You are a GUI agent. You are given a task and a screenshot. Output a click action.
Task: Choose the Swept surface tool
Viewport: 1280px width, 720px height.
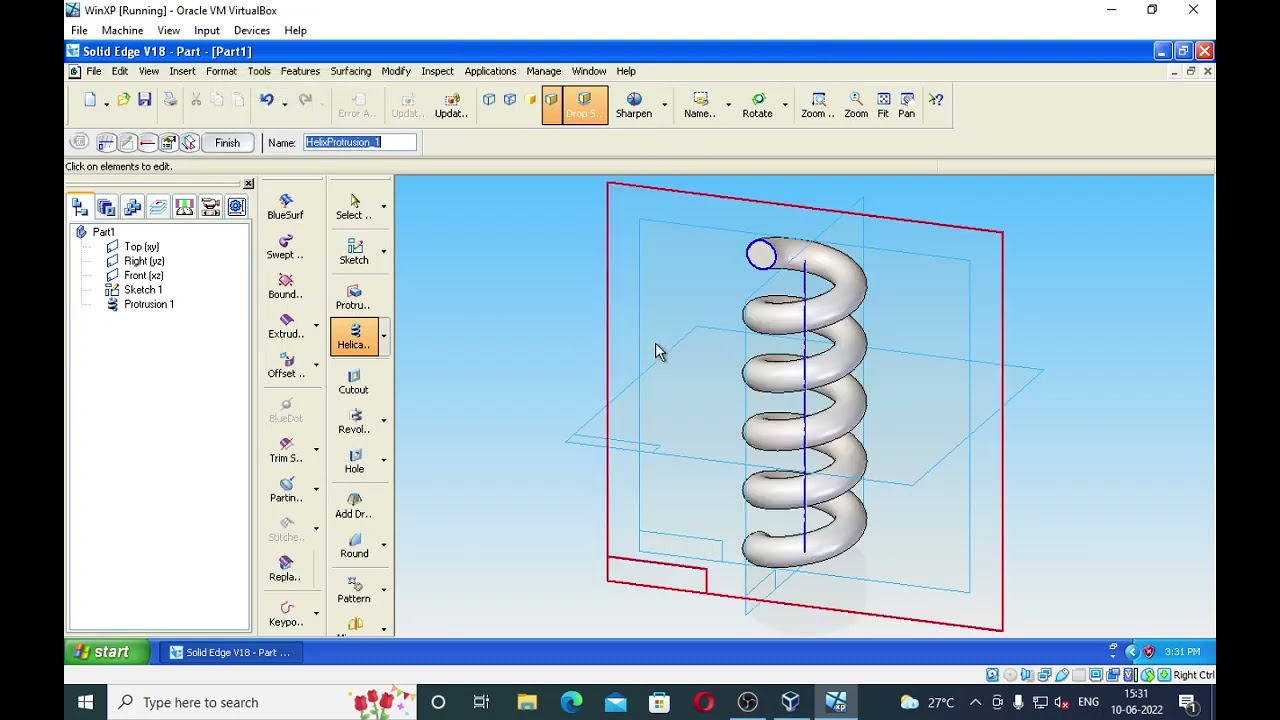(x=285, y=247)
